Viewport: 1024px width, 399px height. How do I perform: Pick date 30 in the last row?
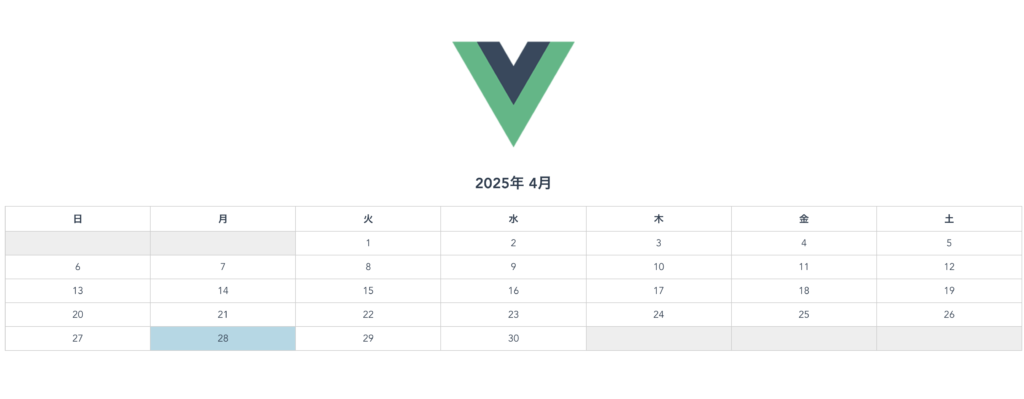tap(513, 338)
